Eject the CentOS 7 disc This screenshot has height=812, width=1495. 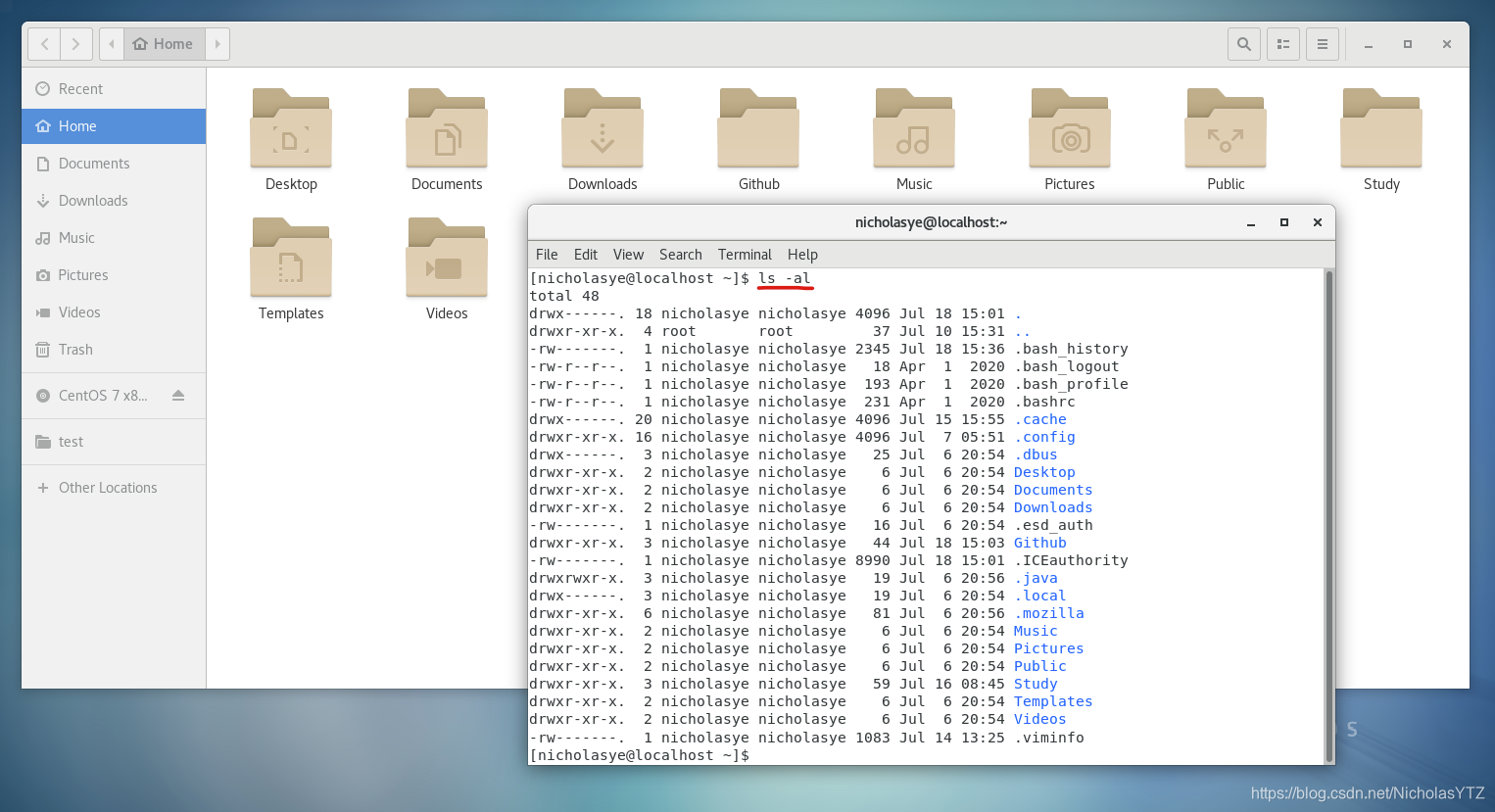(178, 396)
